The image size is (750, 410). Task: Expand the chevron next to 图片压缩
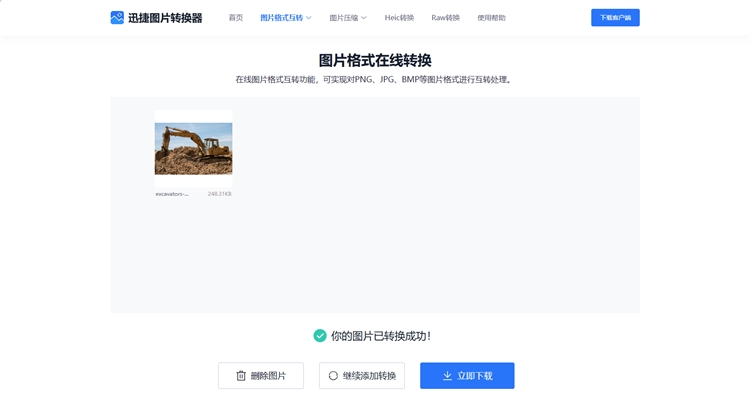pos(364,18)
